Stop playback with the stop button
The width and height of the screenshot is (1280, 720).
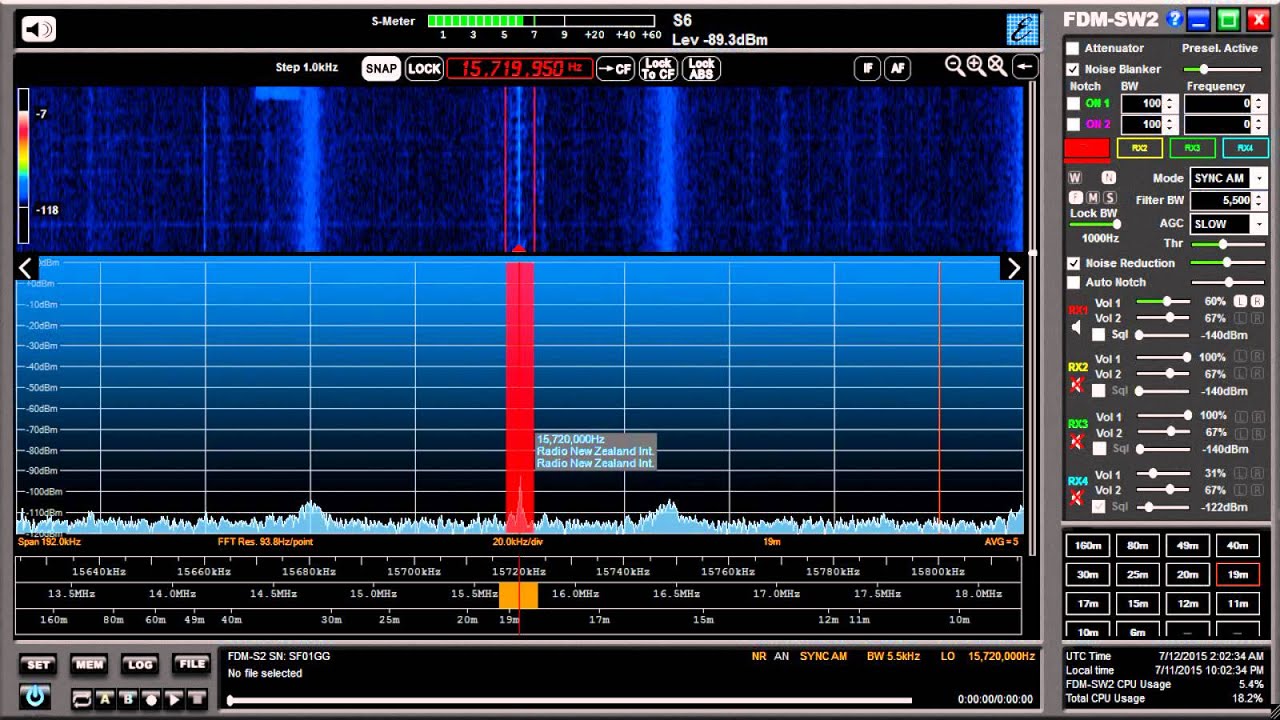(196, 699)
